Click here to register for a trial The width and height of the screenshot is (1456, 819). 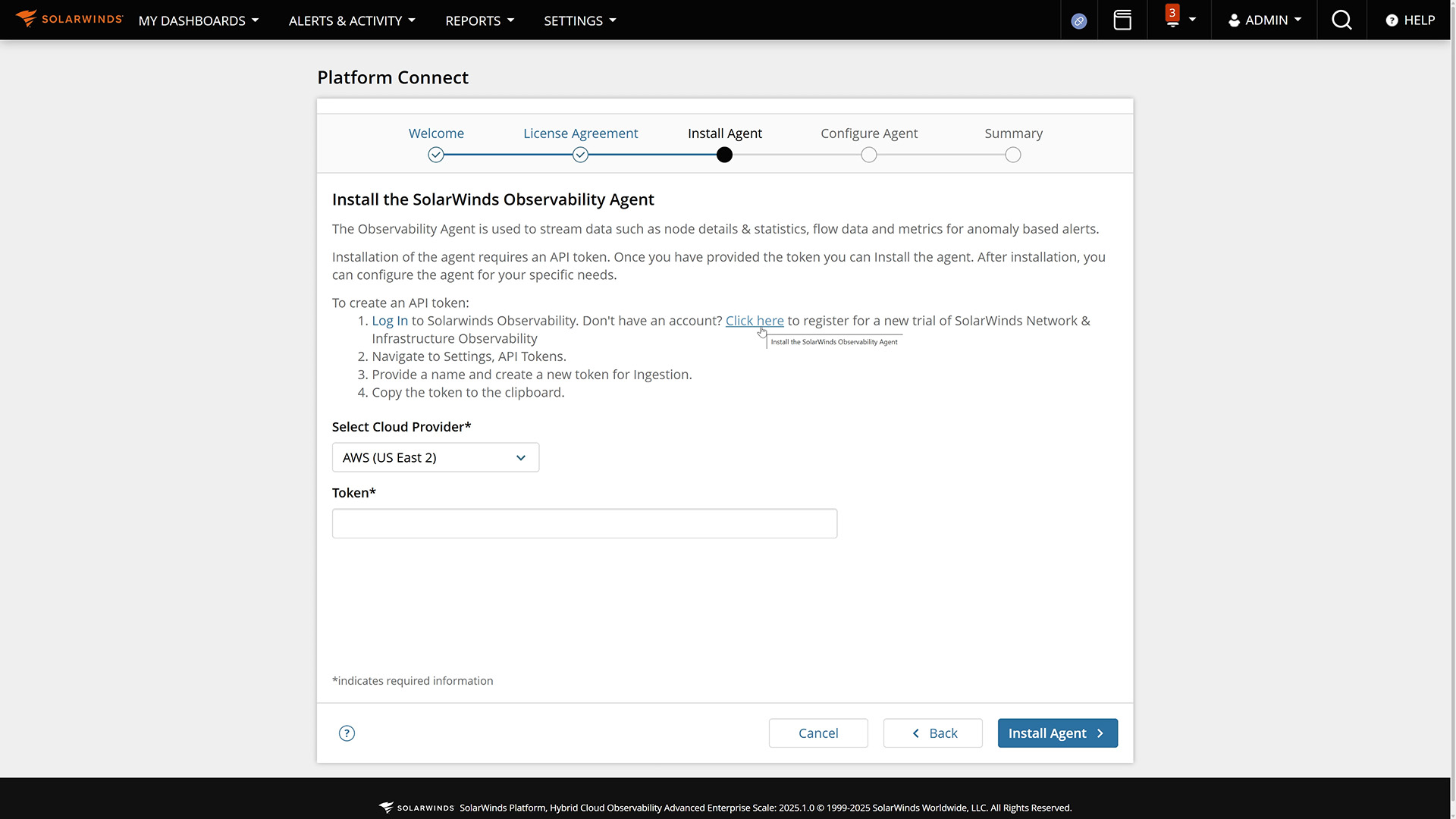click(x=755, y=320)
